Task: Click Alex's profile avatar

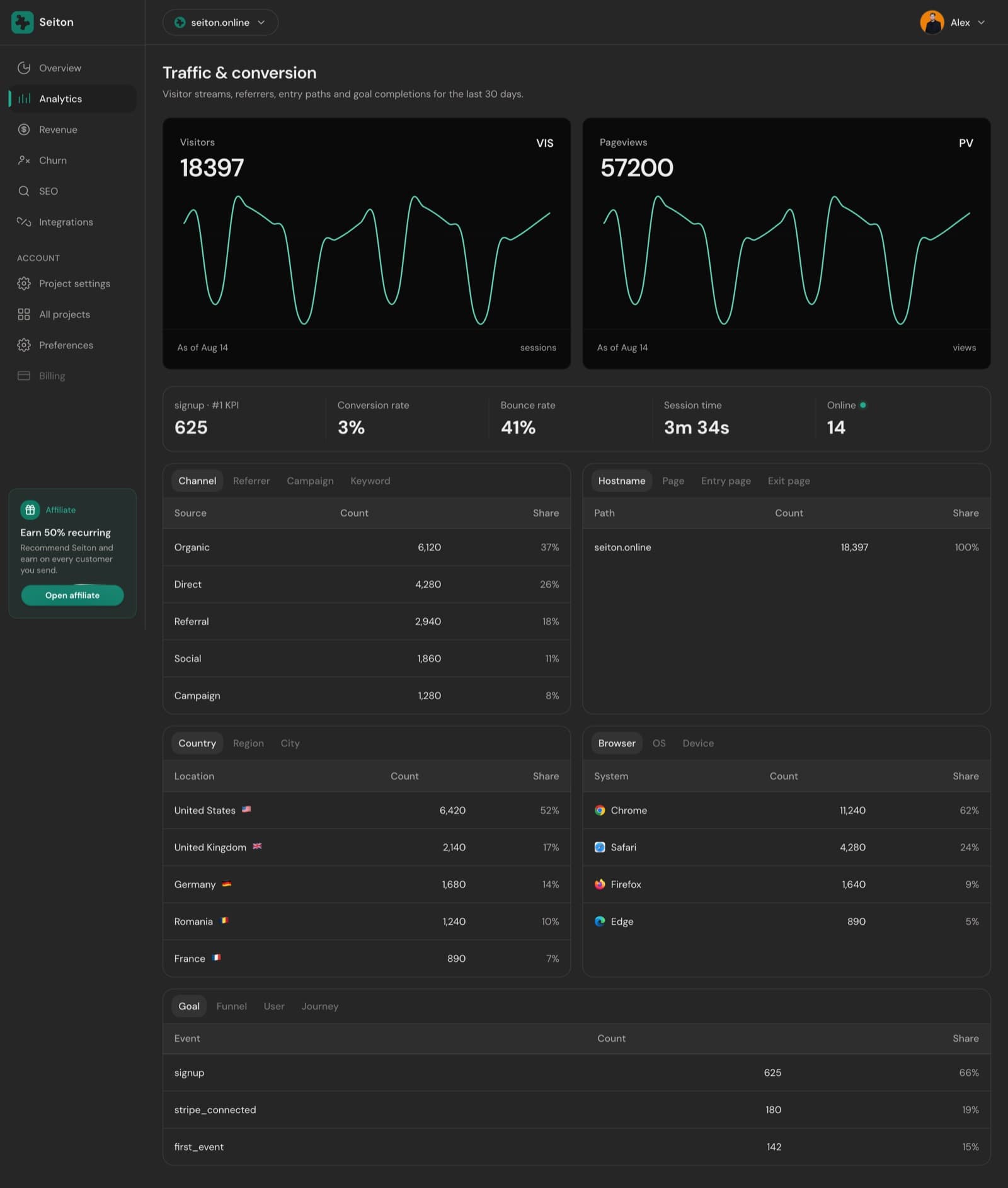Action: point(931,23)
